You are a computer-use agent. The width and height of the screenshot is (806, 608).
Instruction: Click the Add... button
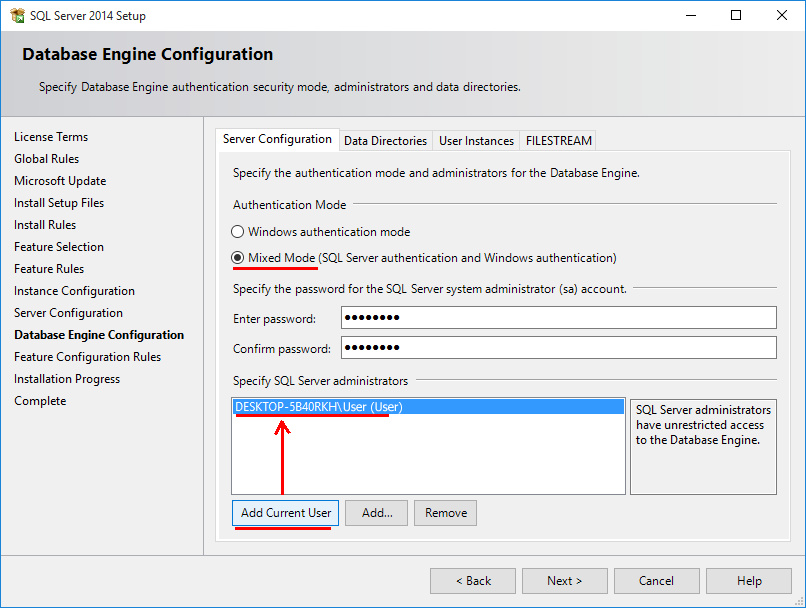point(377,513)
